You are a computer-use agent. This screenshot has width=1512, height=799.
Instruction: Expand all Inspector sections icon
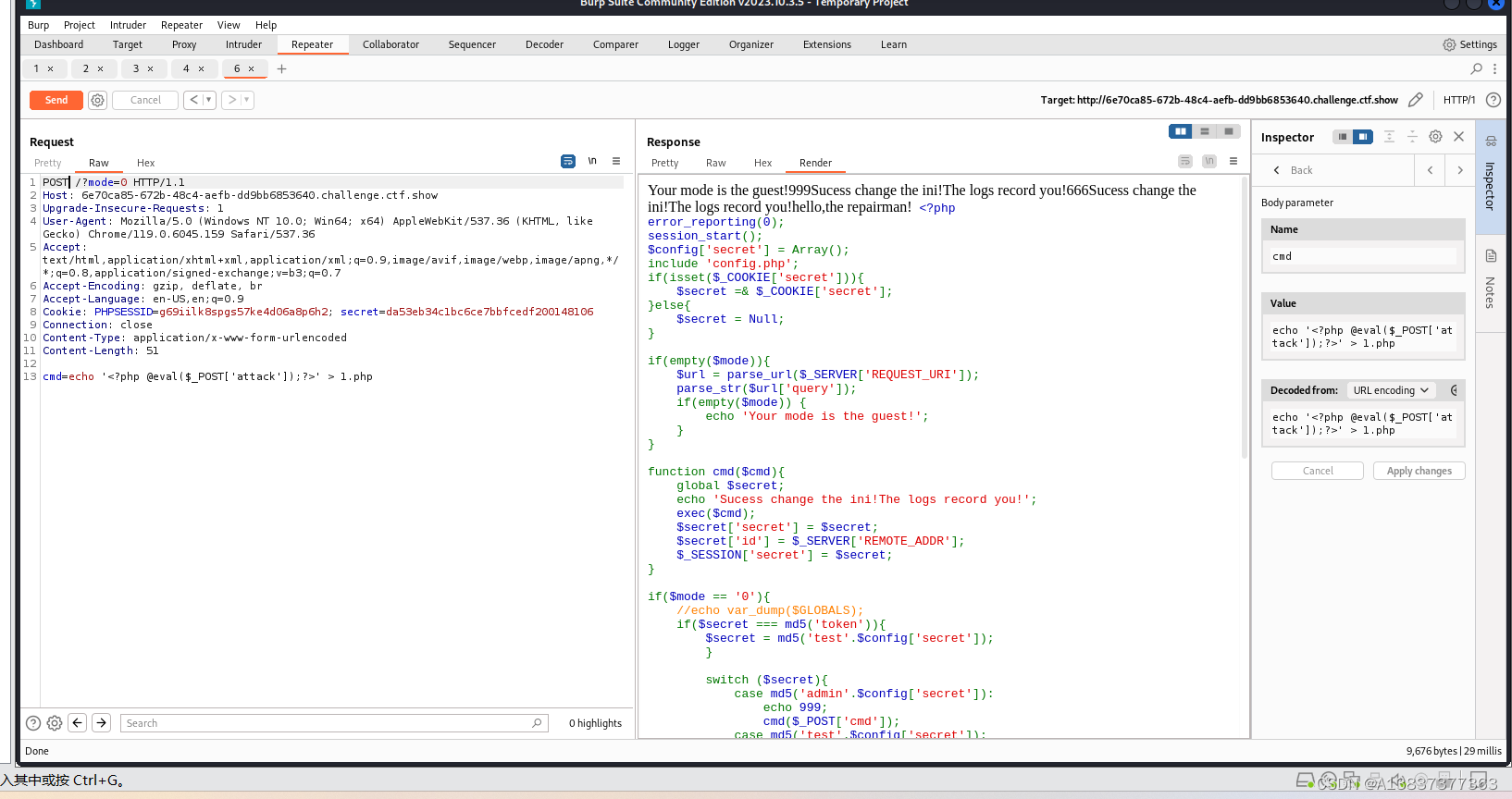(1389, 137)
